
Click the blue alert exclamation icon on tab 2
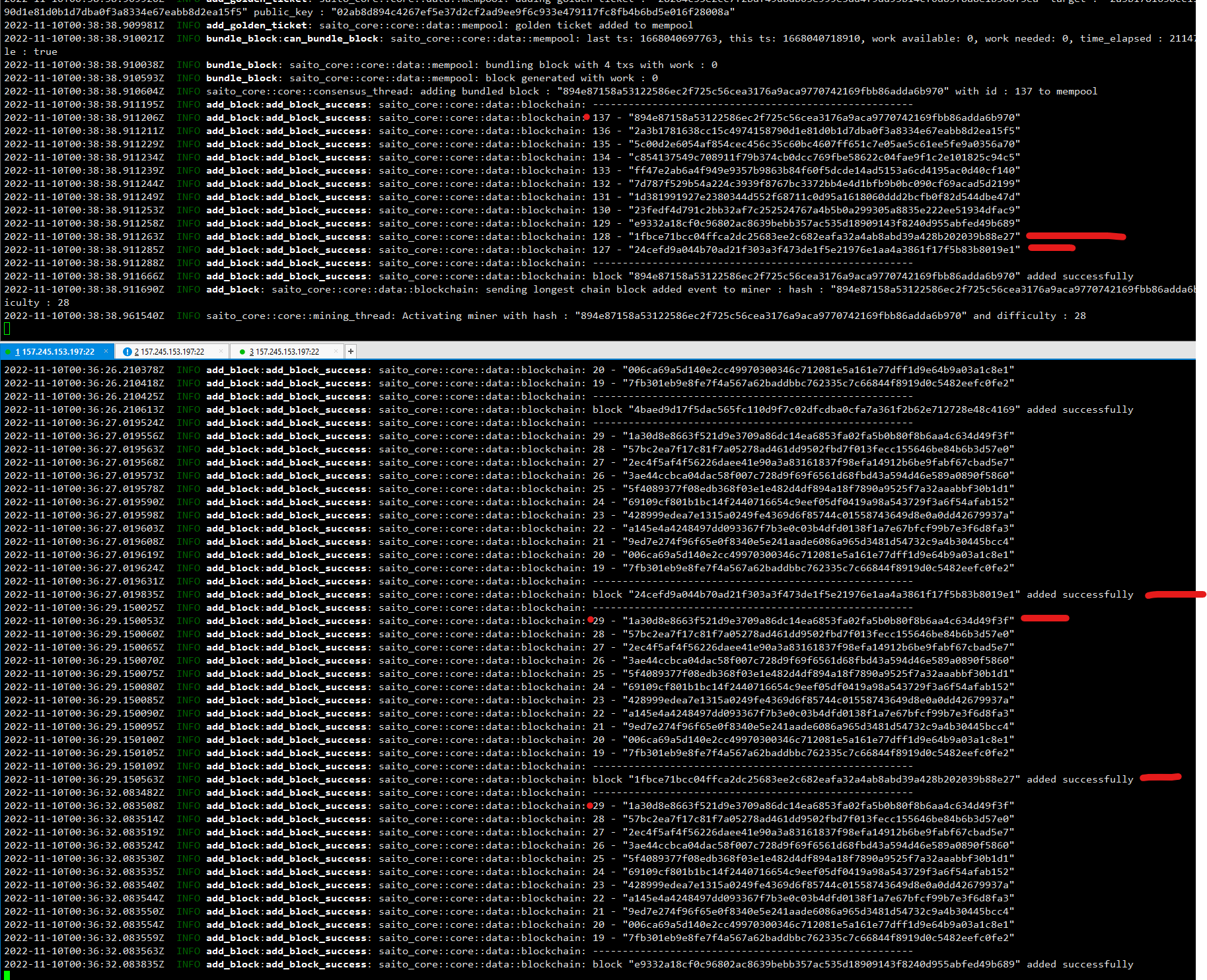127,351
